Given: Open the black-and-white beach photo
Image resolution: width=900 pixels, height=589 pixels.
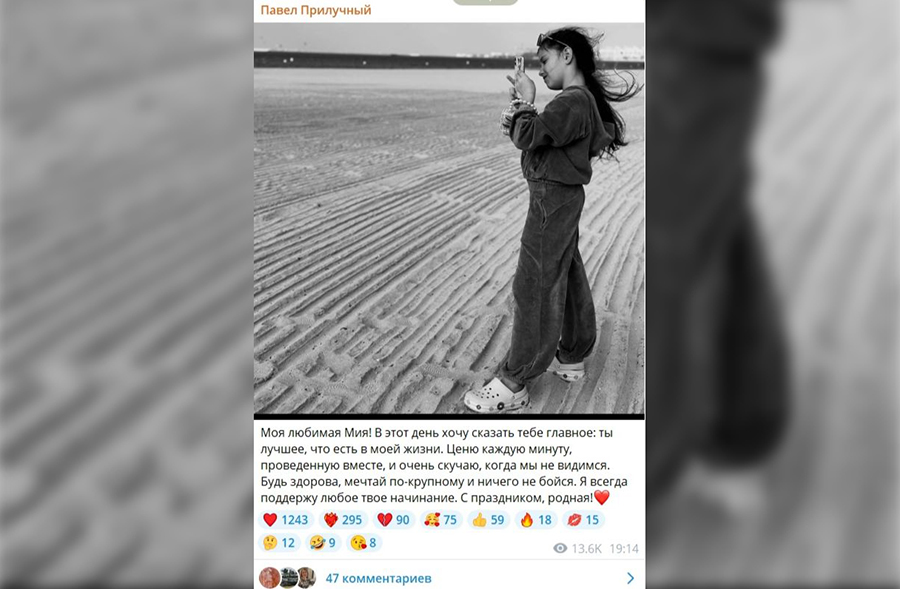Looking at the screenshot, I should (x=449, y=218).
